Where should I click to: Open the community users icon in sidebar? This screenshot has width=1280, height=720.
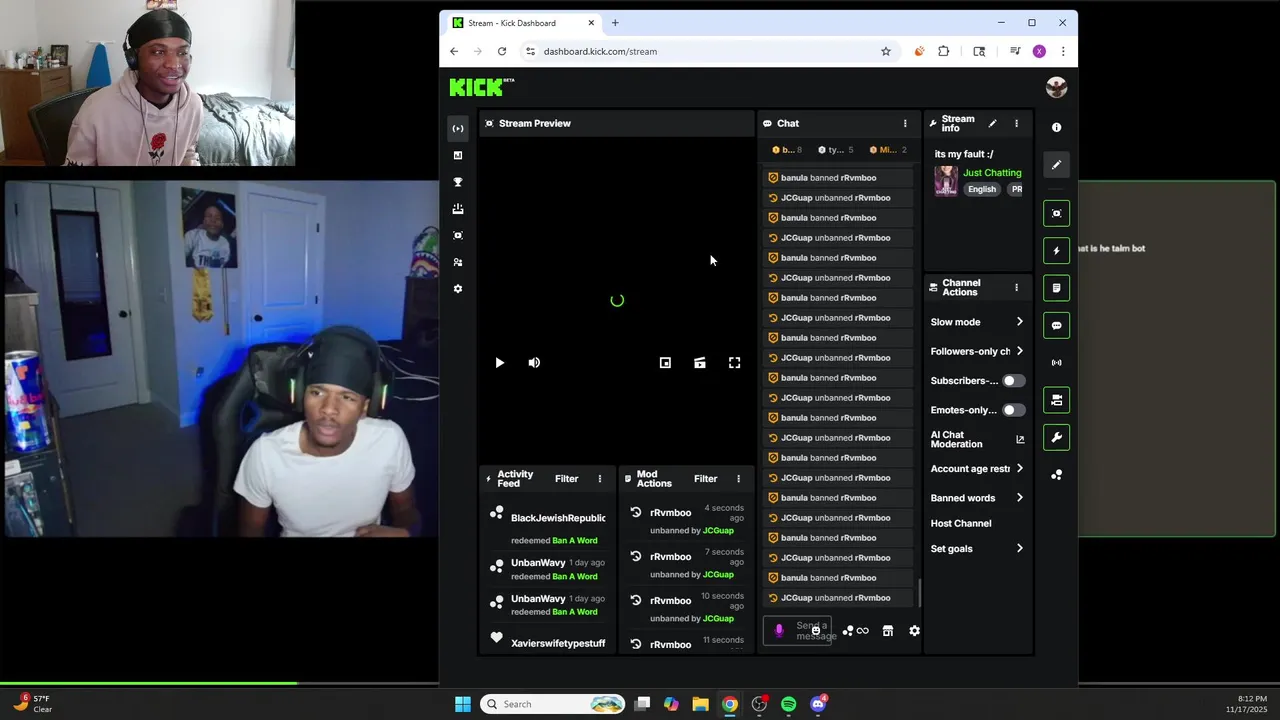tap(458, 262)
